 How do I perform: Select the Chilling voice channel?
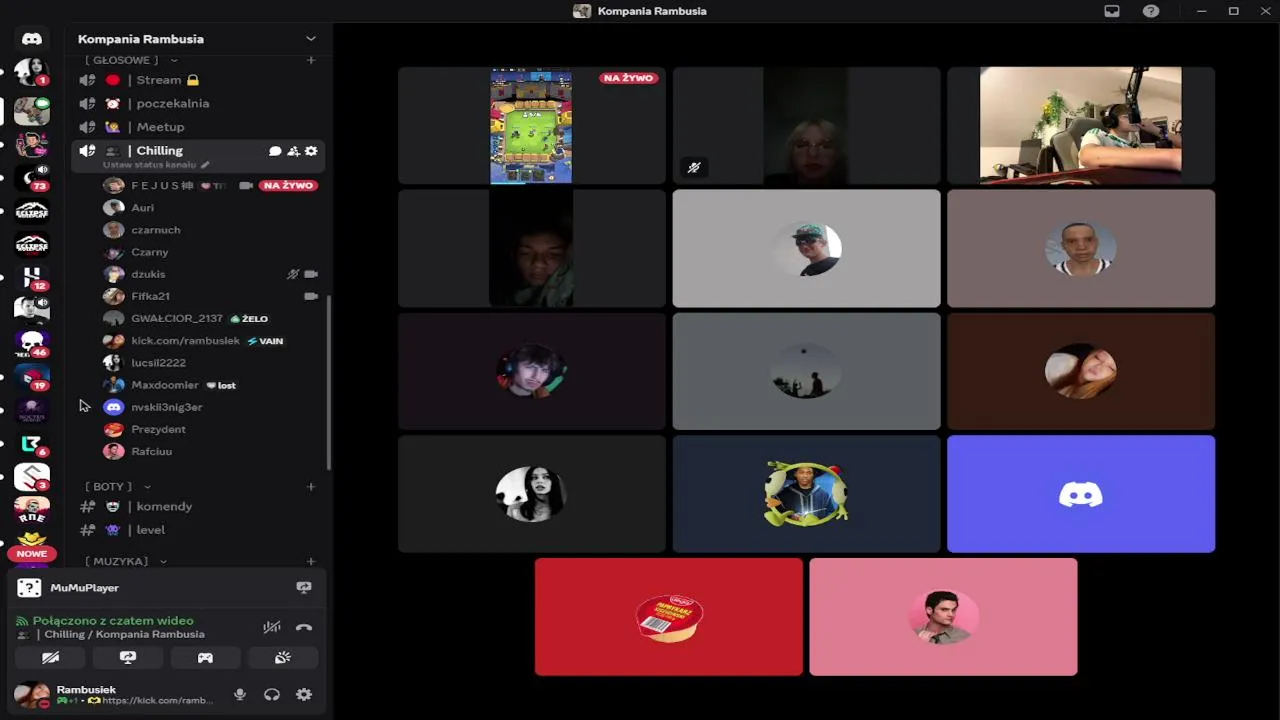[198, 155]
